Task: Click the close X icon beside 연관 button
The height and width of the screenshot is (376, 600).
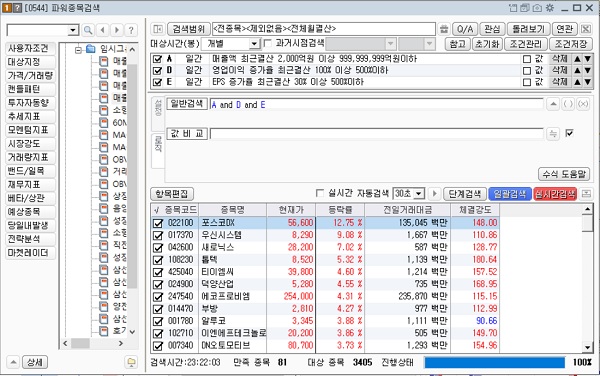Action: (x=585, y=29)
